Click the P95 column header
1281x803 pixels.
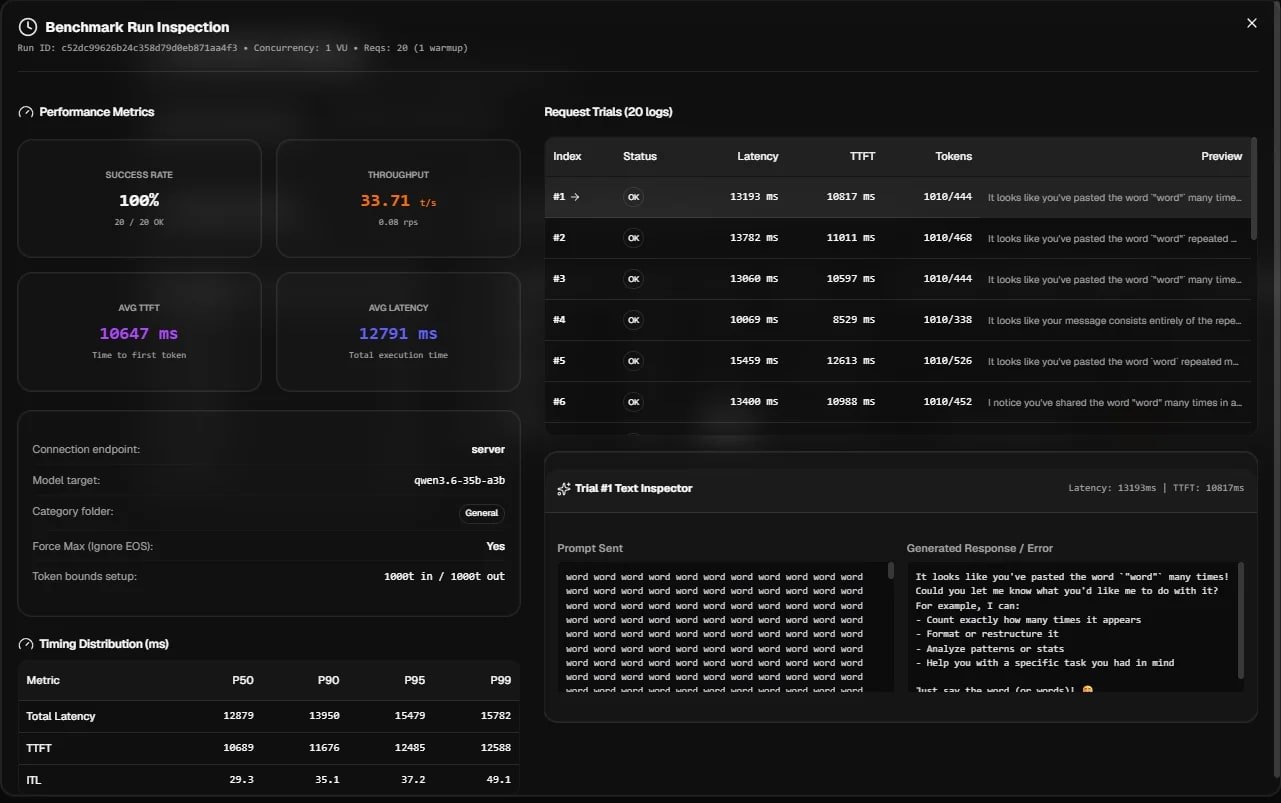(x=415, y=680)
